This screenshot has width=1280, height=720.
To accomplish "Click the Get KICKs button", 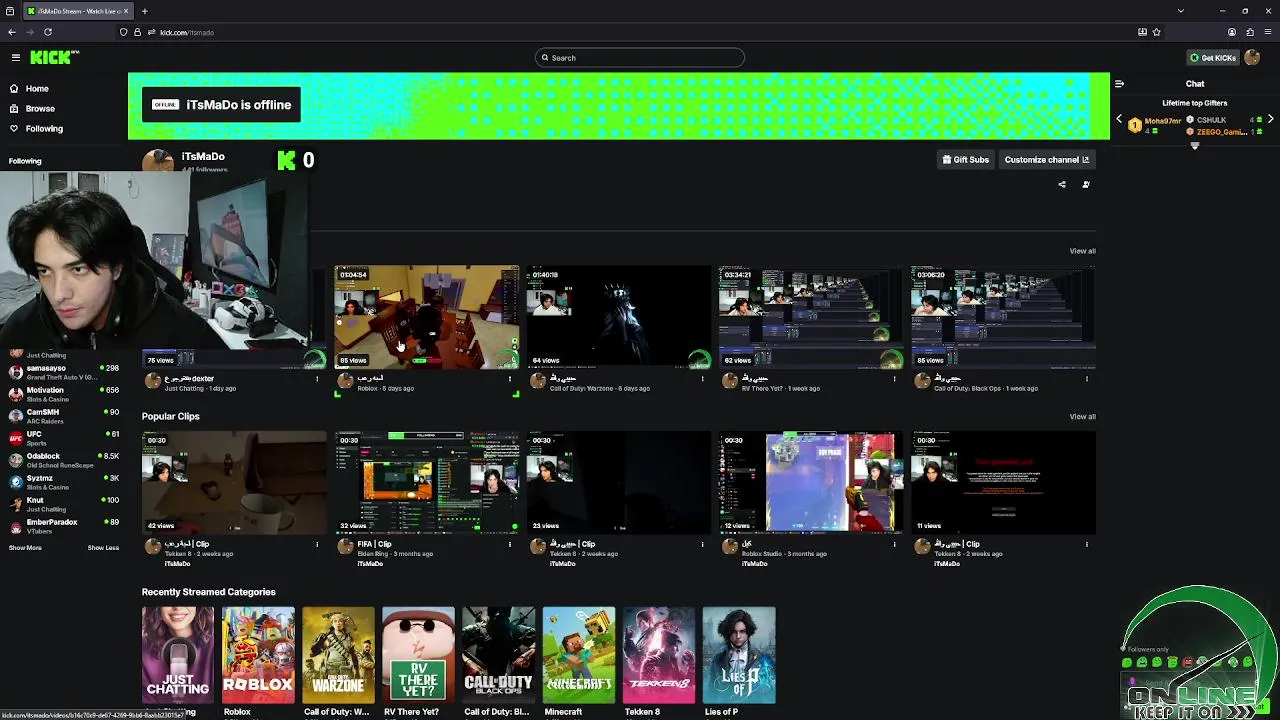I will (x=1212, y=58).
